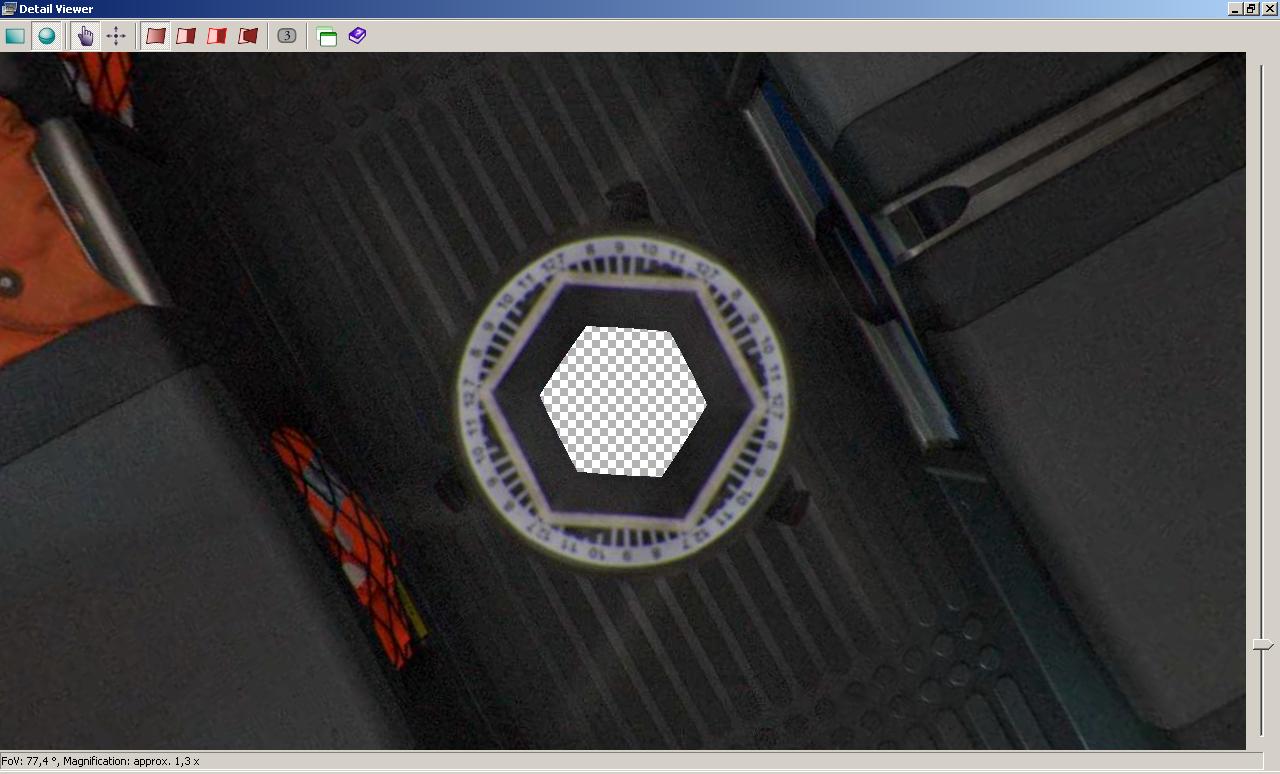Minimize the Detail Viewer window
Screen dimensions: 1280x774
pos(1235,9)
